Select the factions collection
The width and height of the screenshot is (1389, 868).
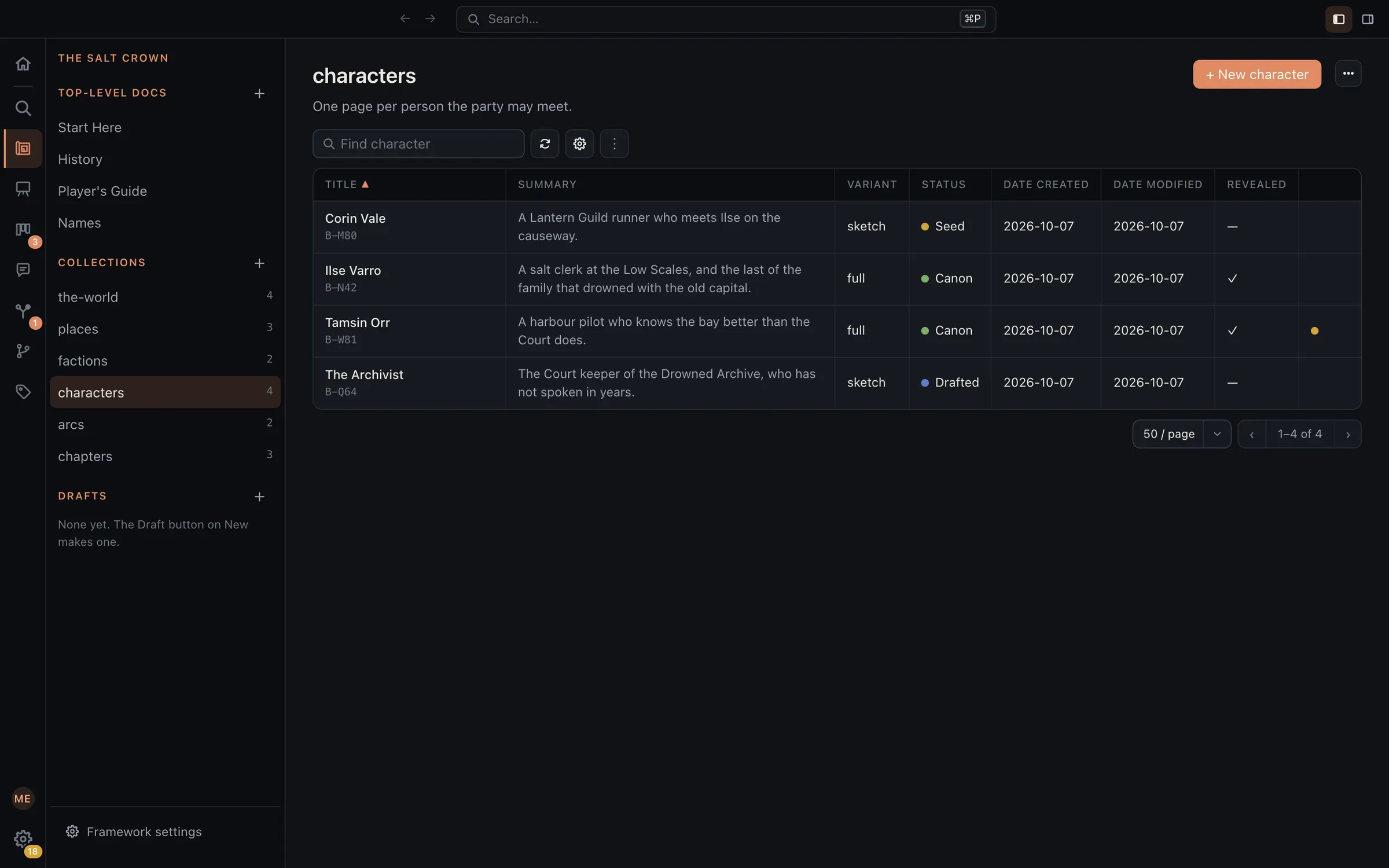[x=165, y=361]
